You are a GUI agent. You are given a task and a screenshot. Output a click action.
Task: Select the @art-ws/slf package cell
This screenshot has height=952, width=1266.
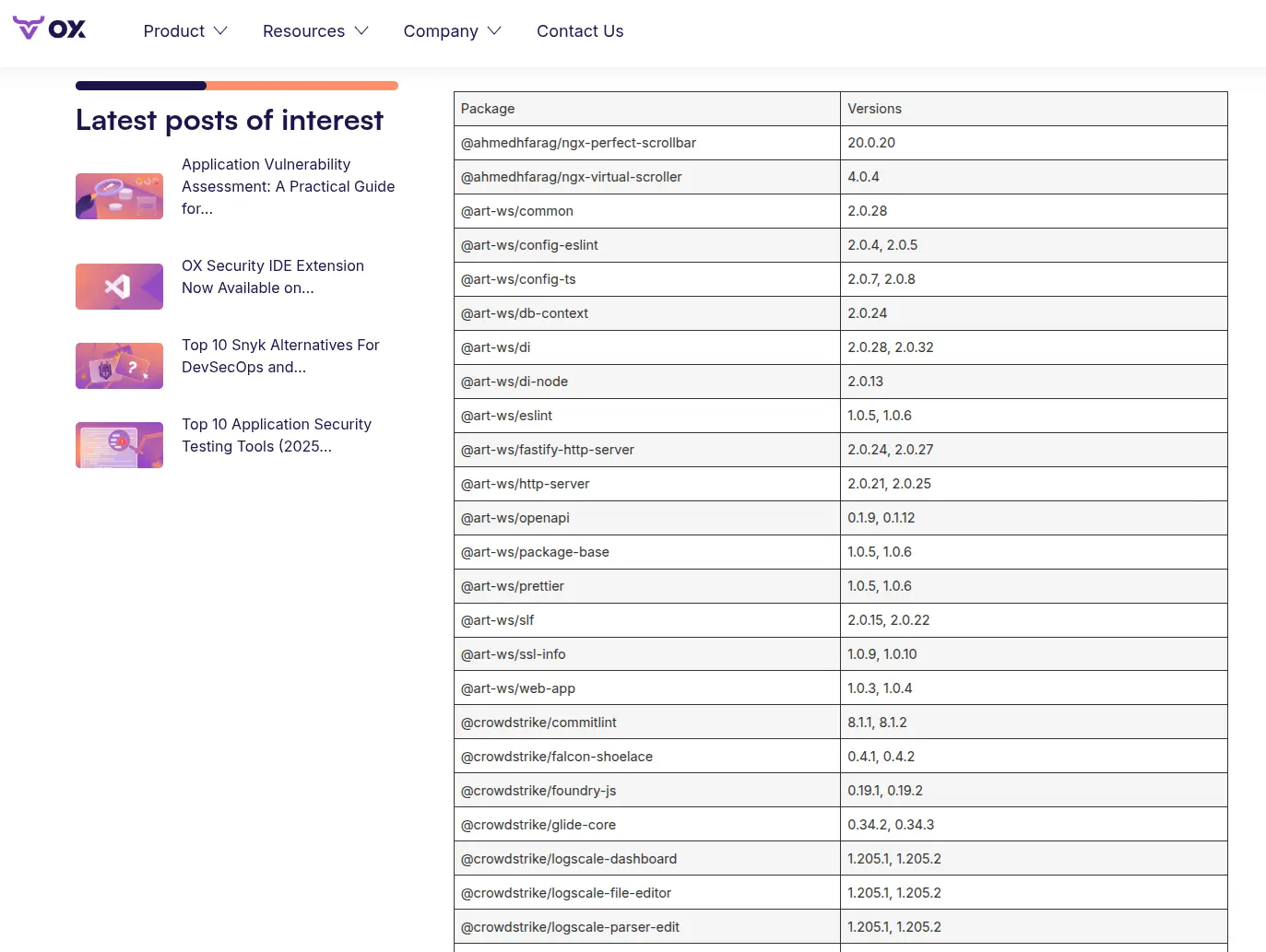click(647, 620)
